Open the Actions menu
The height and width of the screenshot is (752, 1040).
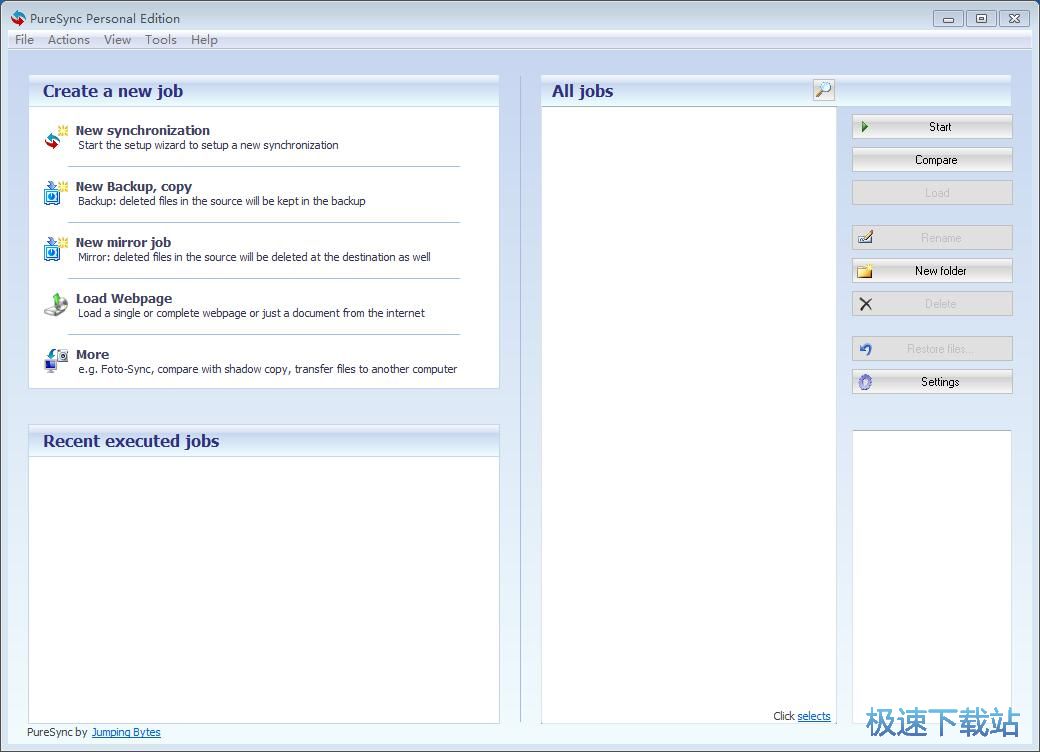point(68,40)
